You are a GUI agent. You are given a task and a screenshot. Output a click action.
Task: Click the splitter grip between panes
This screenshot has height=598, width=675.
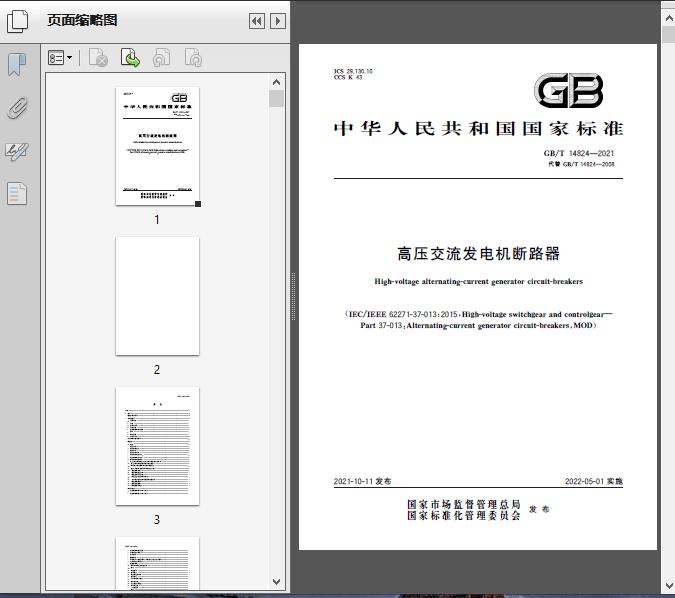(x=294, y=296)
